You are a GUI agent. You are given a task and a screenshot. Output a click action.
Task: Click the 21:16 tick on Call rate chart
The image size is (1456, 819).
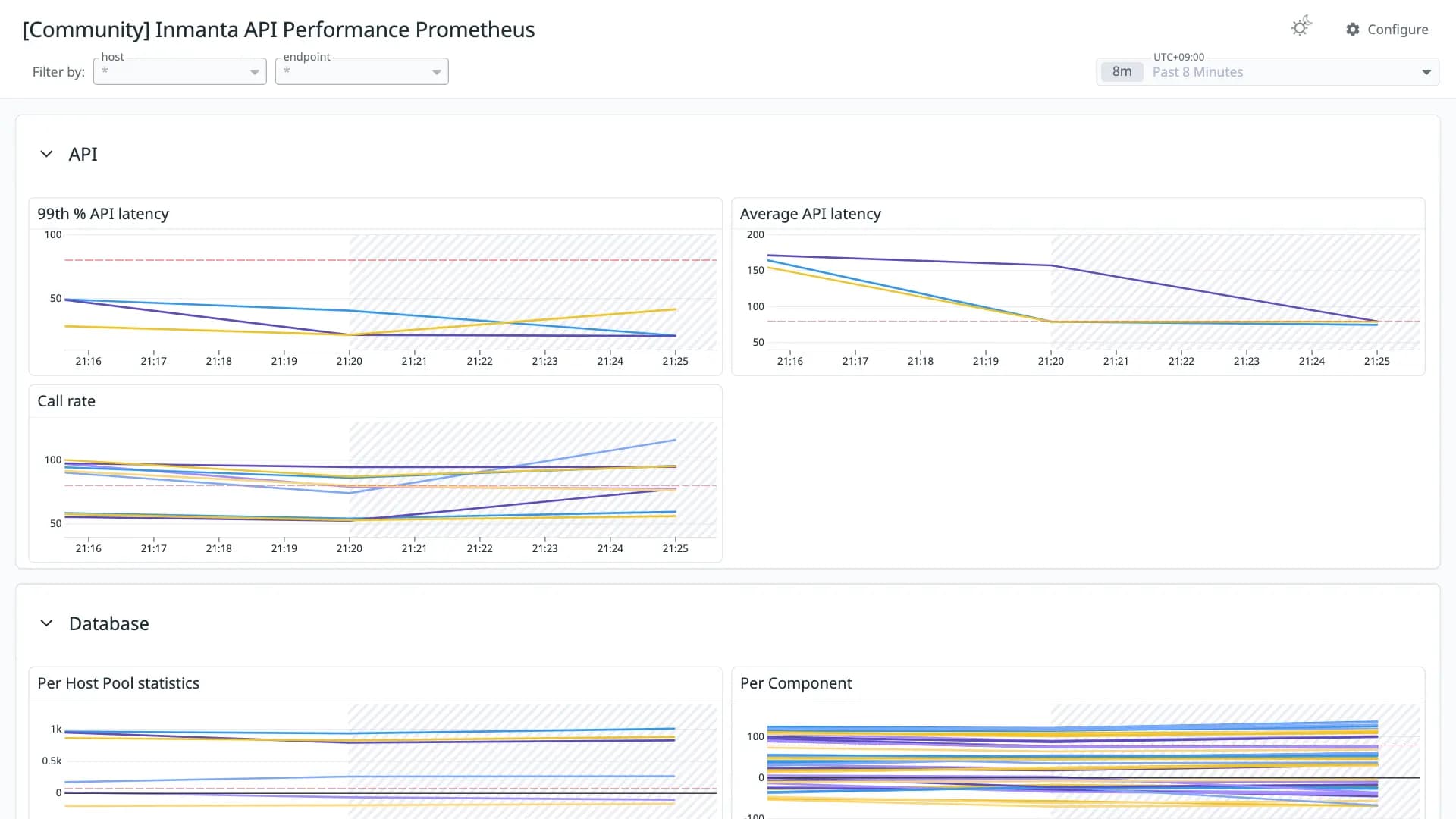click(88, 548)
